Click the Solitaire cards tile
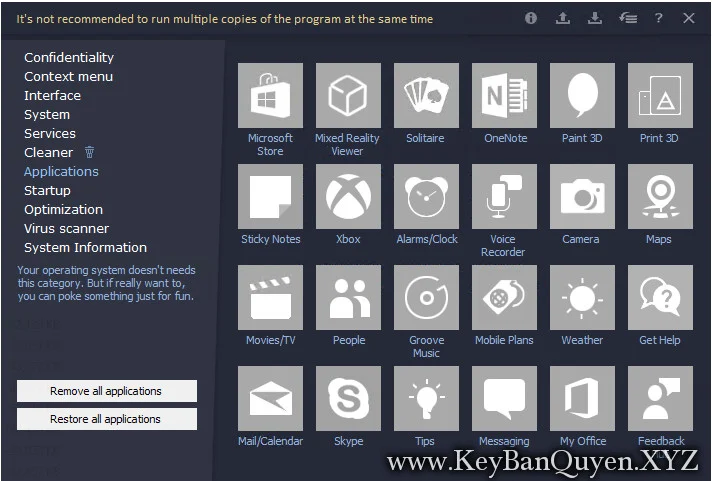Image resolution: width=712 pixels, height=481 pixels. 426,95
